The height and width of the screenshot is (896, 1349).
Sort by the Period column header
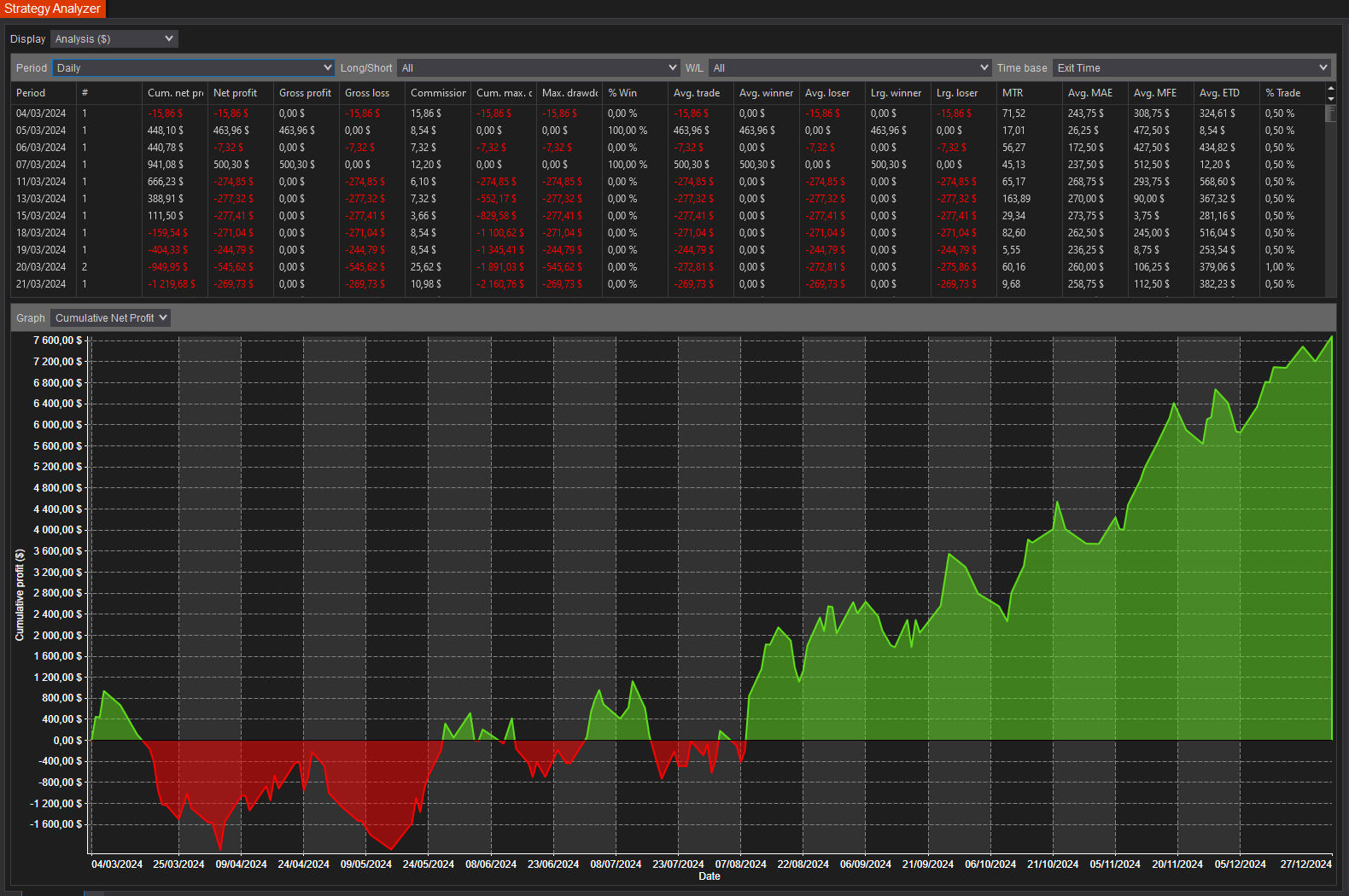pos(44,93)
